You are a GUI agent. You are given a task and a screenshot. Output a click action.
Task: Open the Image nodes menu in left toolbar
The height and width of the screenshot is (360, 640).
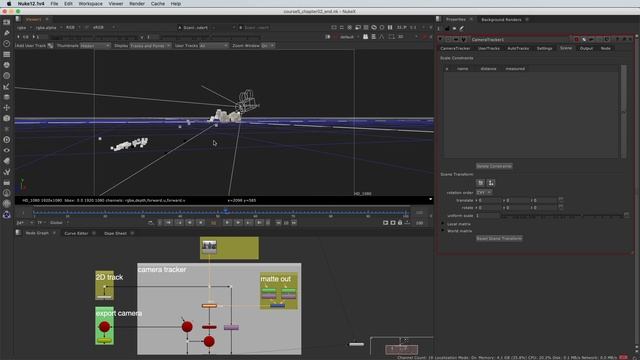click(x=7, y=22)
